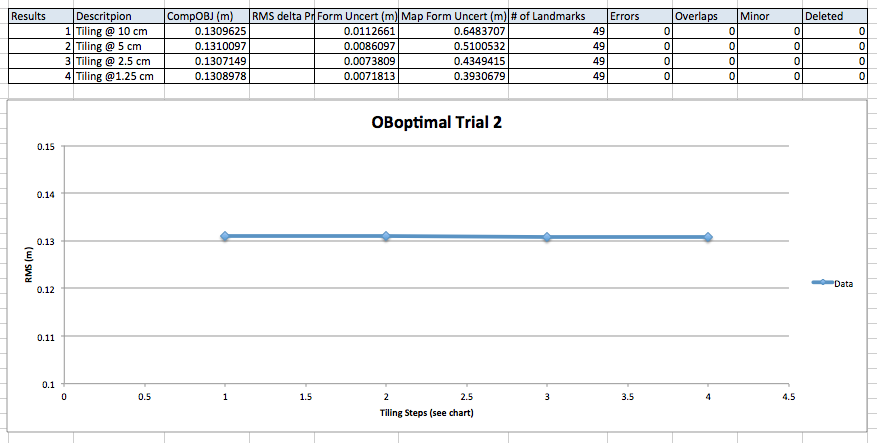The width and height of the screenshot is (877, 443).
Task: Select the "Overlaps" header cell
Action: point(704,17)
